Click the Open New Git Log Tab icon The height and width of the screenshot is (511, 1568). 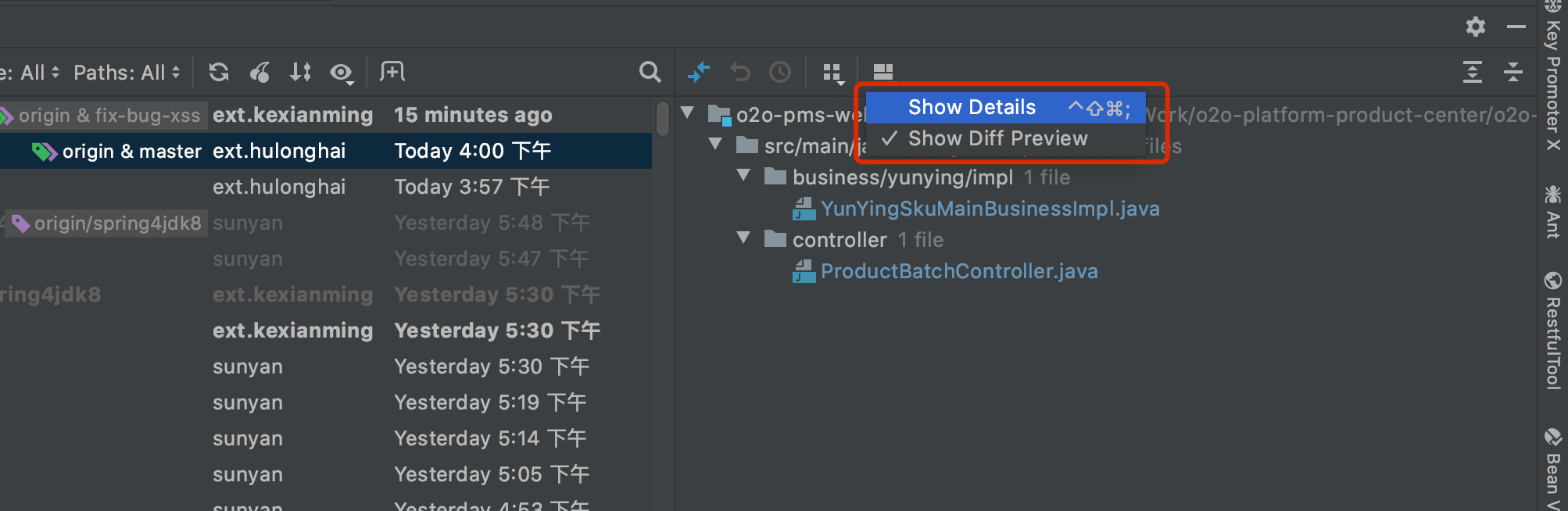point(392,72)
